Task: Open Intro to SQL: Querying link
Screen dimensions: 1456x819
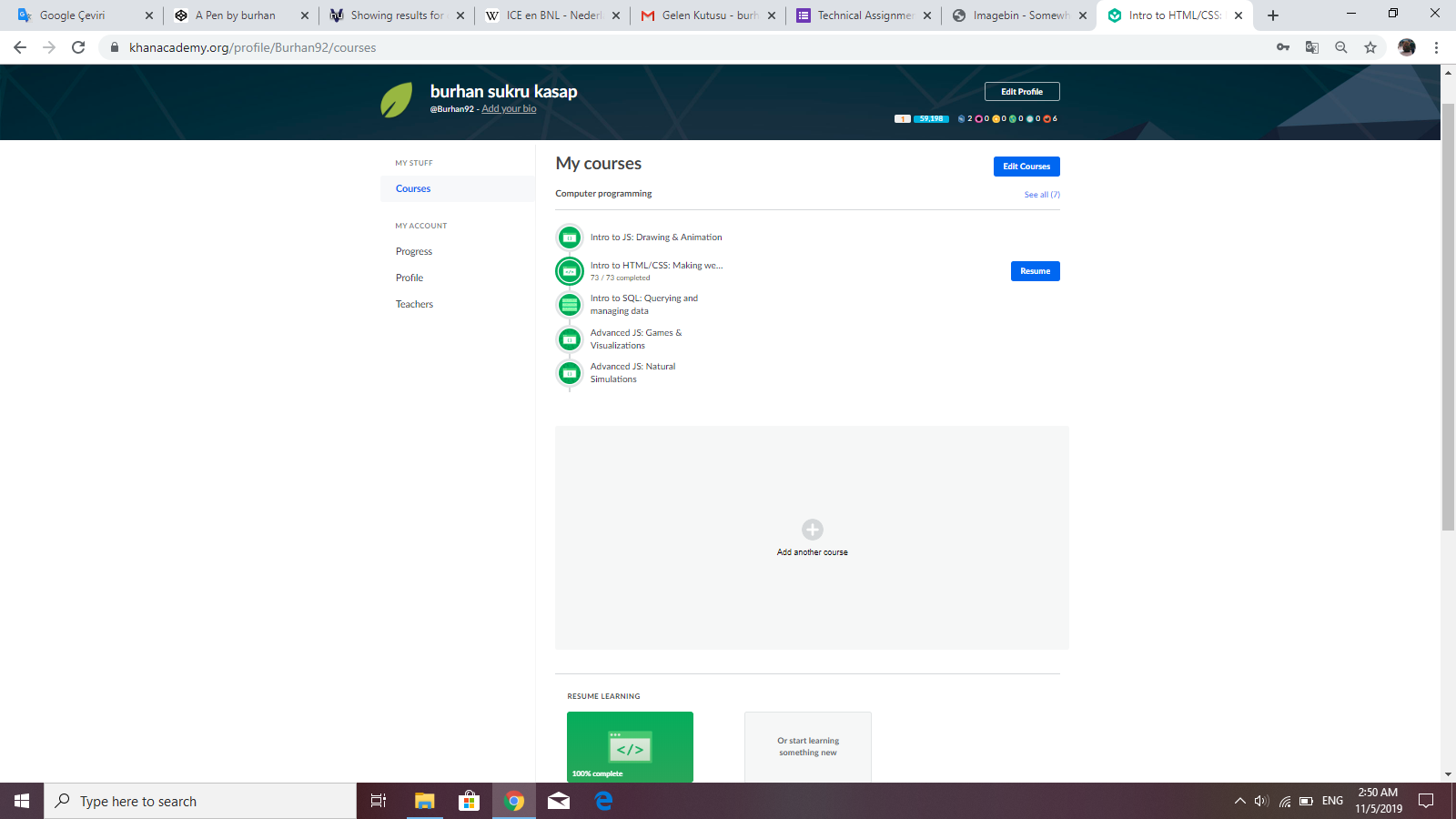Action: tap(644, 305)
